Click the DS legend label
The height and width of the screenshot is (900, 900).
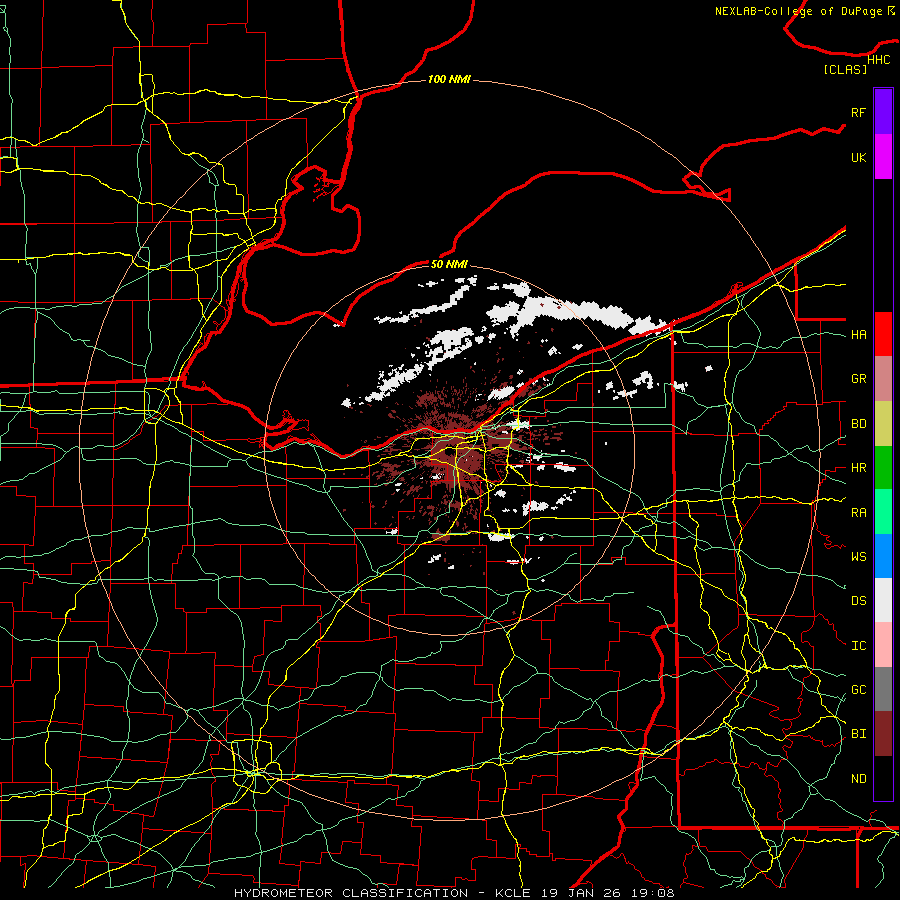click(858, 601)
